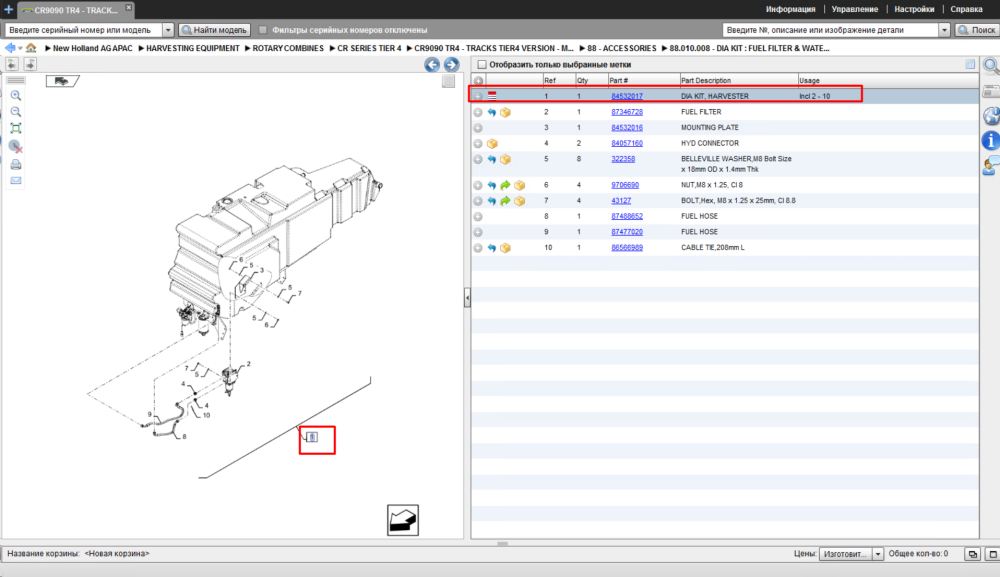Select the 88 - ACCESSORIES breadcrumb
This screenshot has height=577, width=1000.
pyautogui.click(x=622, y=48)
